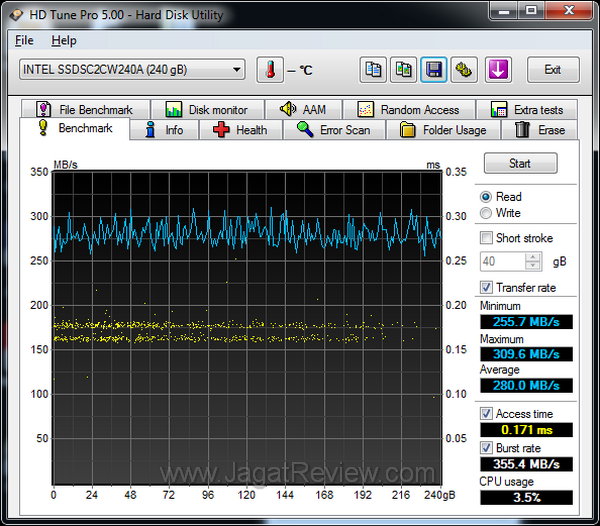The width and height of the screenshot is (600, 526).
Task: Click the purple down-arrow icon
Action: tap(497, 69)
